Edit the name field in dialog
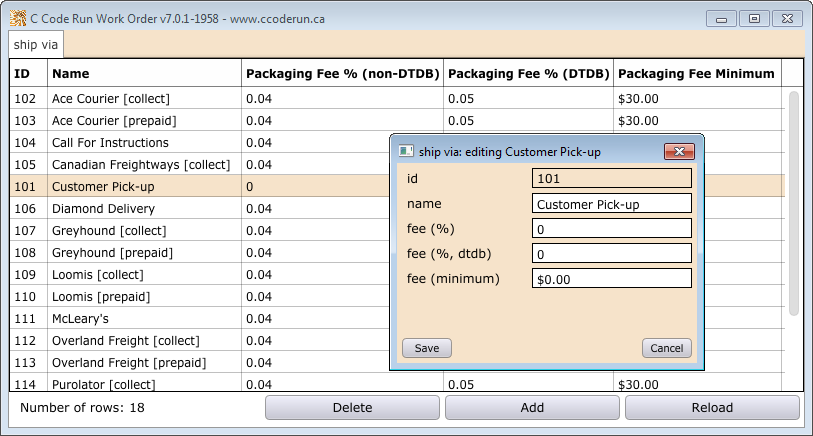The image size is (813, 436). (611, 204)
